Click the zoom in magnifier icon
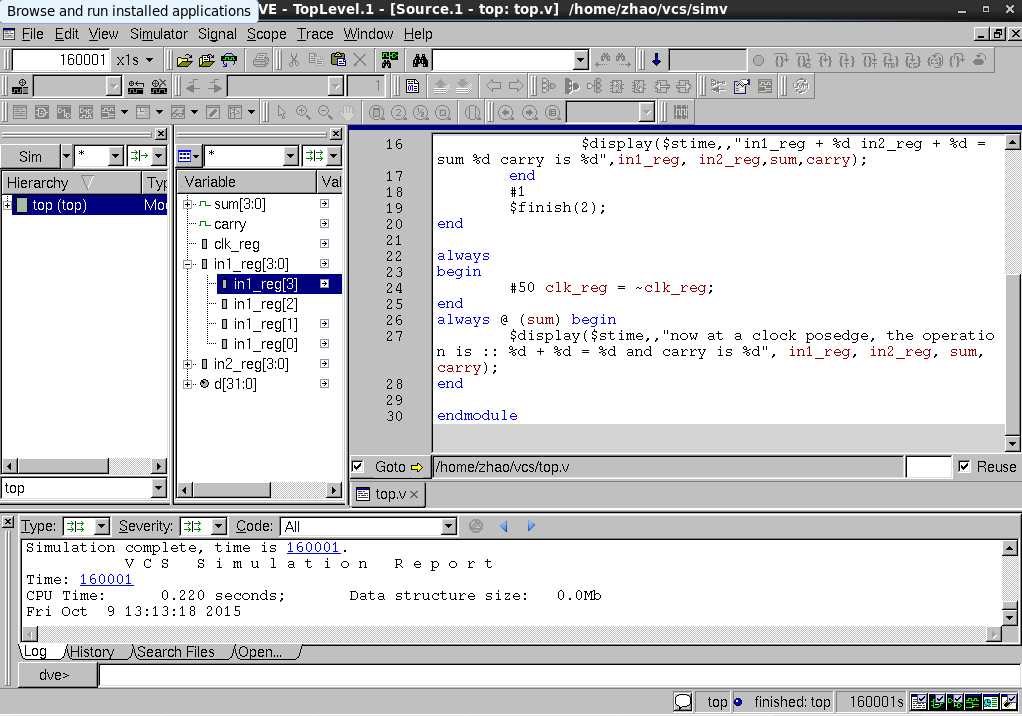 (x=302, y=112)
